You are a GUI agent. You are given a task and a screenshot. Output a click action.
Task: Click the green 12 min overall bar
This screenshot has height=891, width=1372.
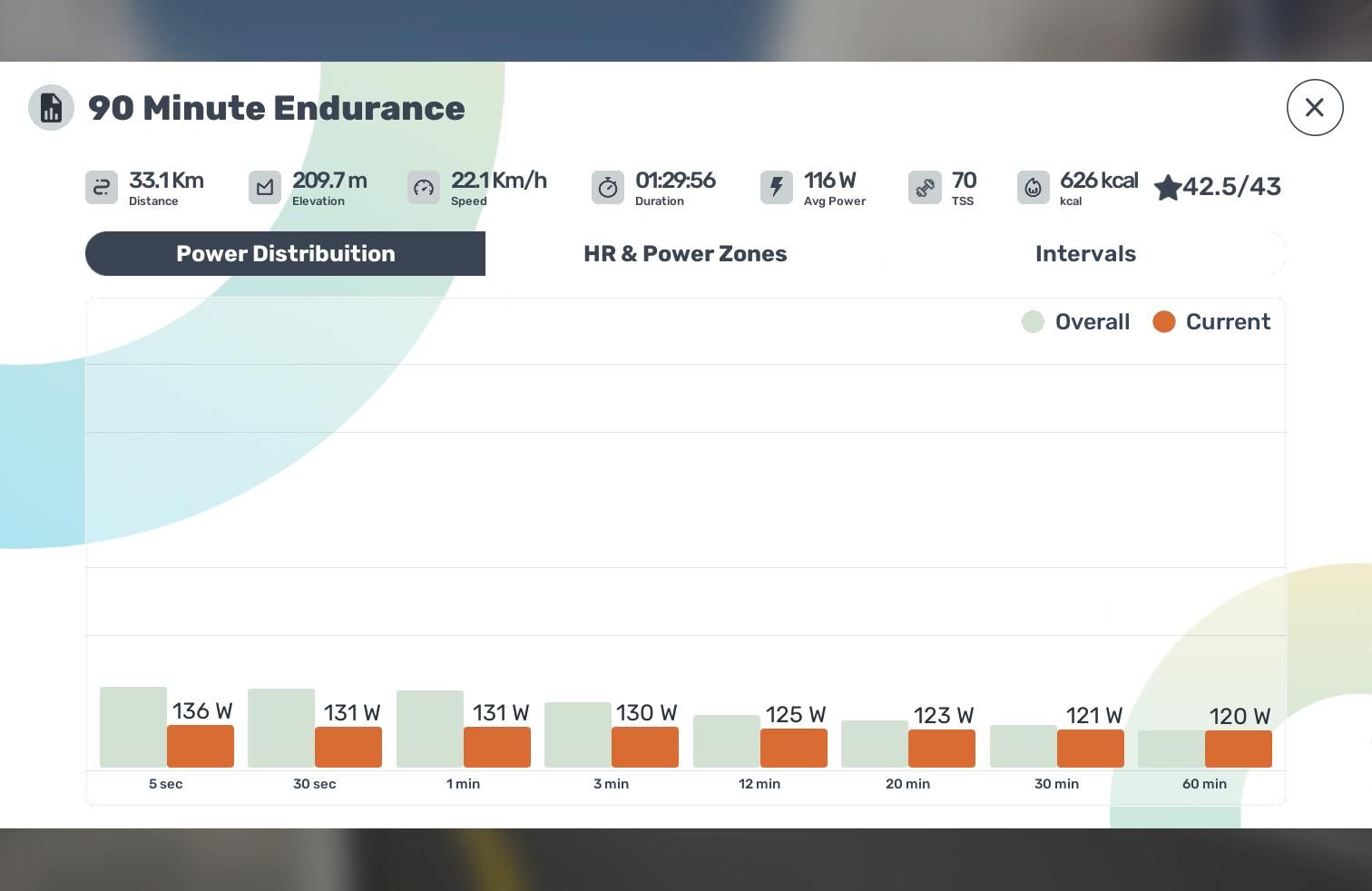tap(726, 741)
